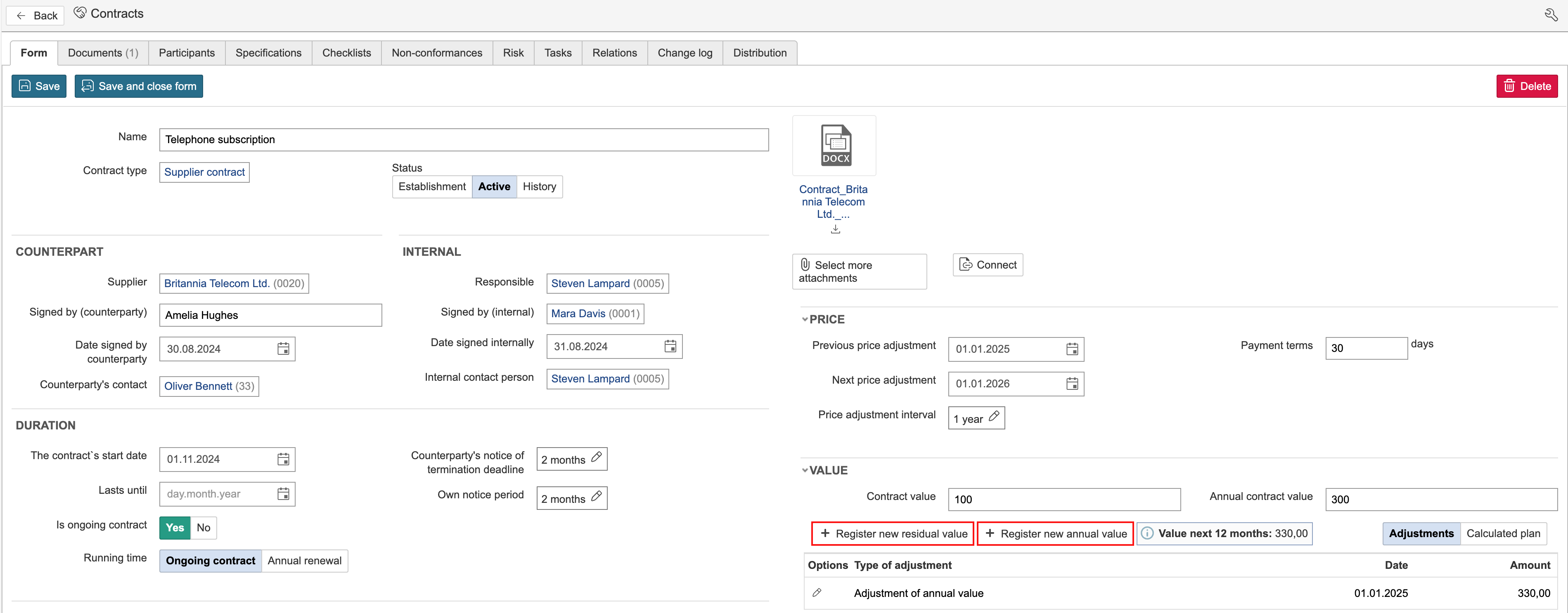Viewport: 1568px width, 613px height.
Task: Click the Value next 12 months indicator
Action: click(1225, 533)
